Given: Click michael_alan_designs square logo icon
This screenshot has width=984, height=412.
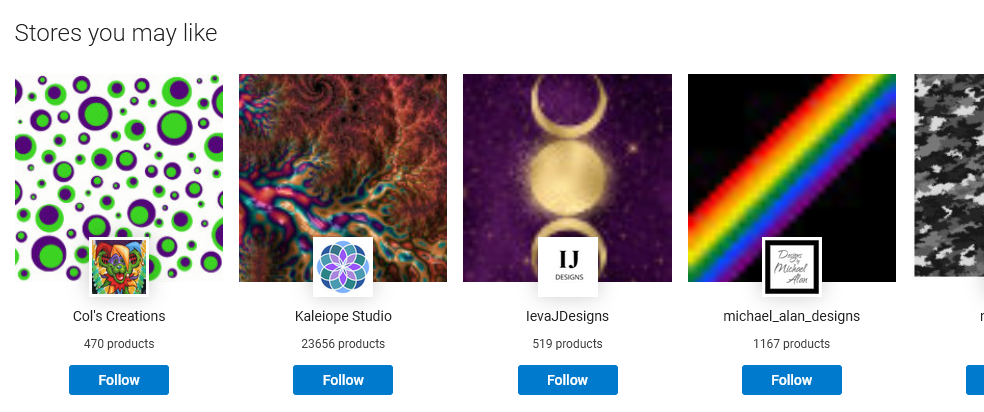Looking at the screenshot, I should tap(791, 267).
